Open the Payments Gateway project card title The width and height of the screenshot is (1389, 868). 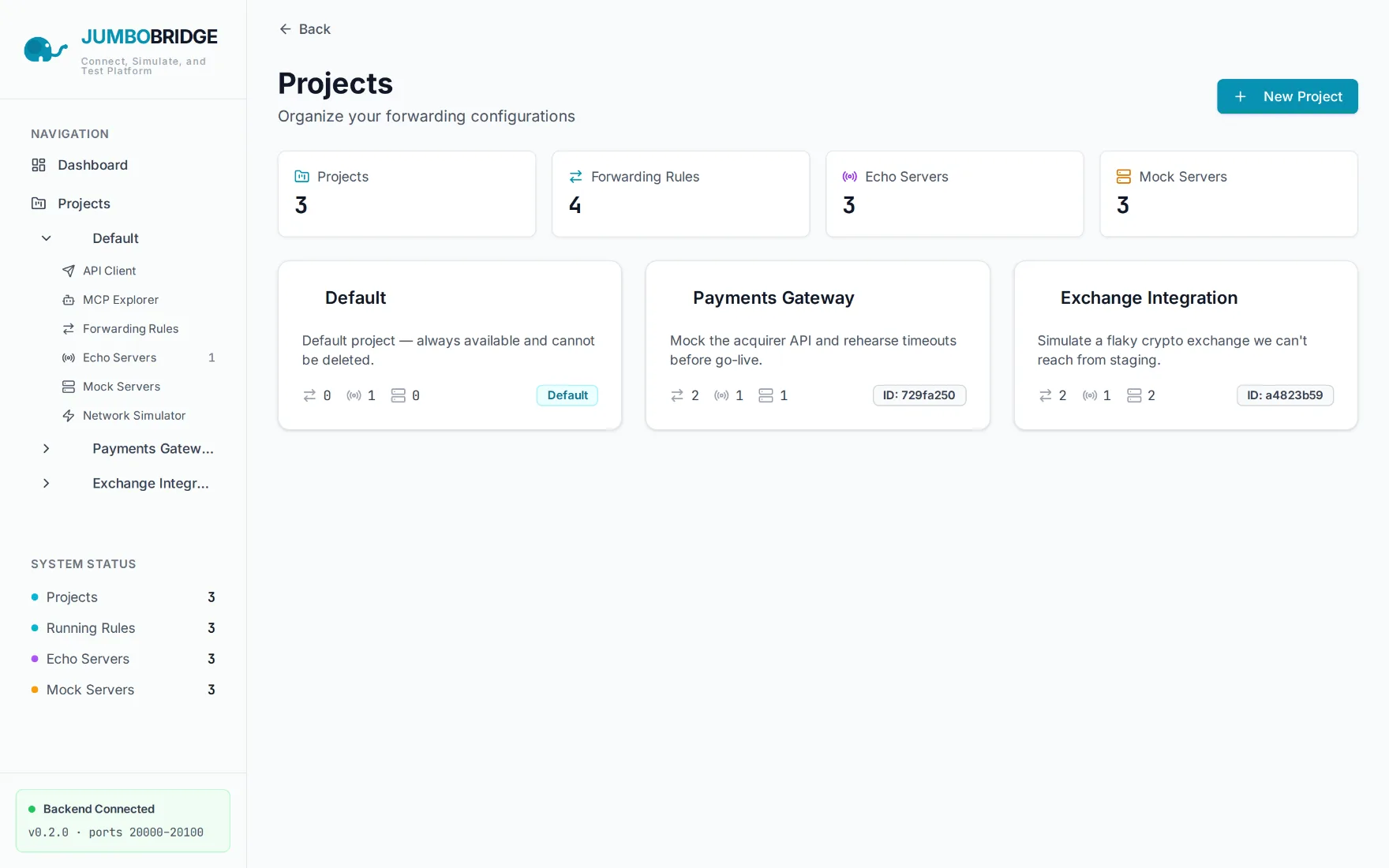(x=773, y=297)
